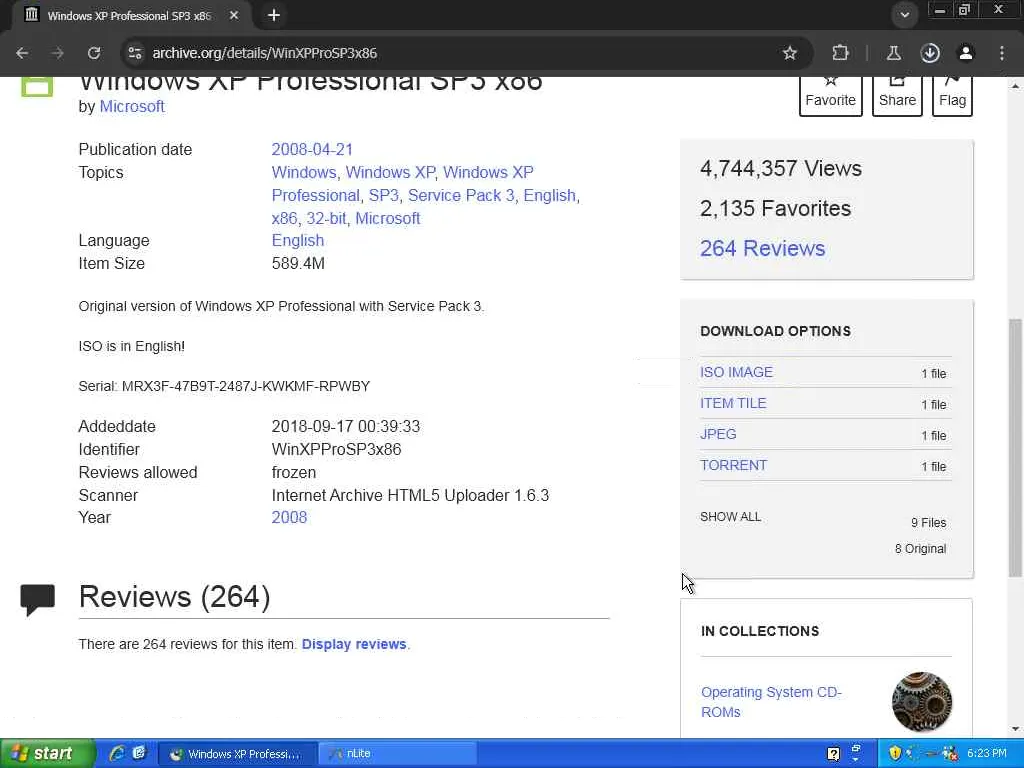Reload the archive.org page
Viewport: 1024px width, 768px height.
click(94, 53)
